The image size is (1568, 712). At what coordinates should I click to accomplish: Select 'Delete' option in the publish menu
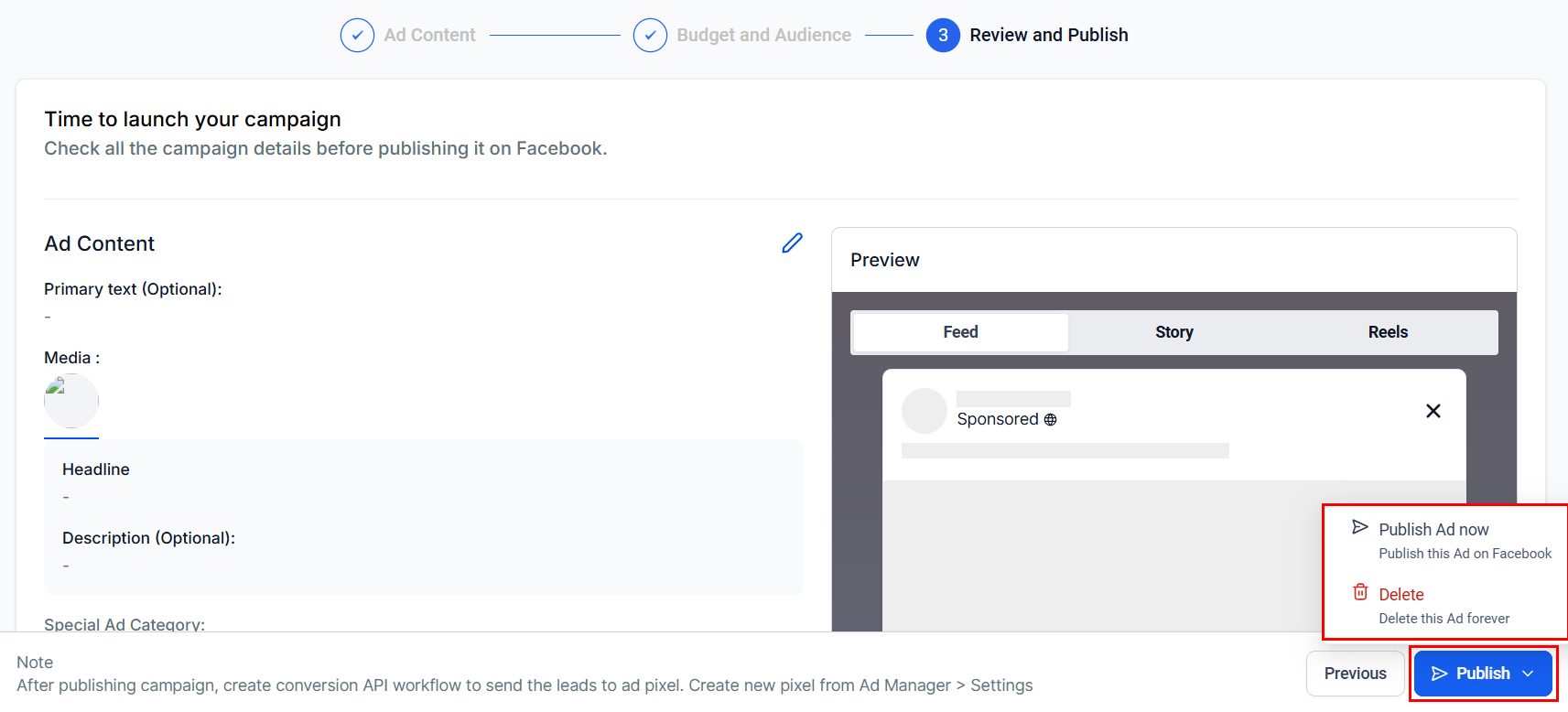1400,595
